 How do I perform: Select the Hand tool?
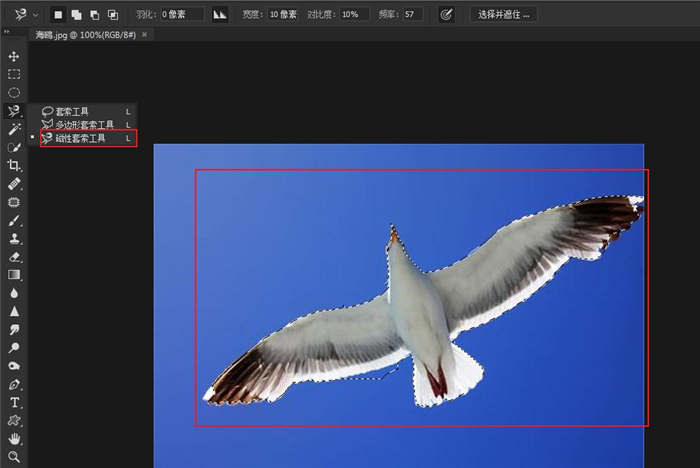tap(14, 439)
